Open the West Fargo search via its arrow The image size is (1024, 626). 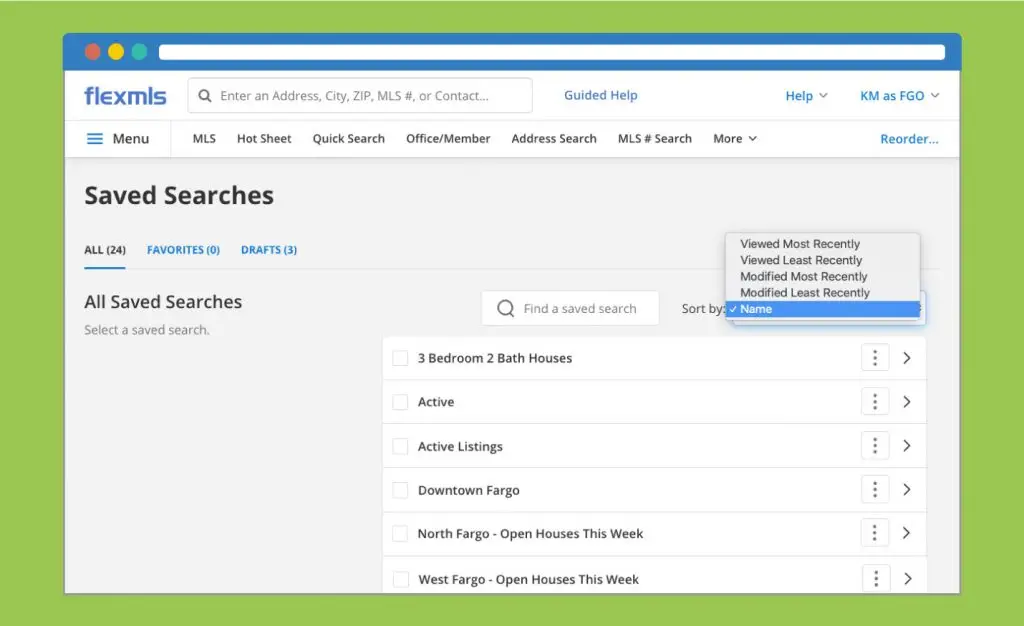(x=907, y=578)
